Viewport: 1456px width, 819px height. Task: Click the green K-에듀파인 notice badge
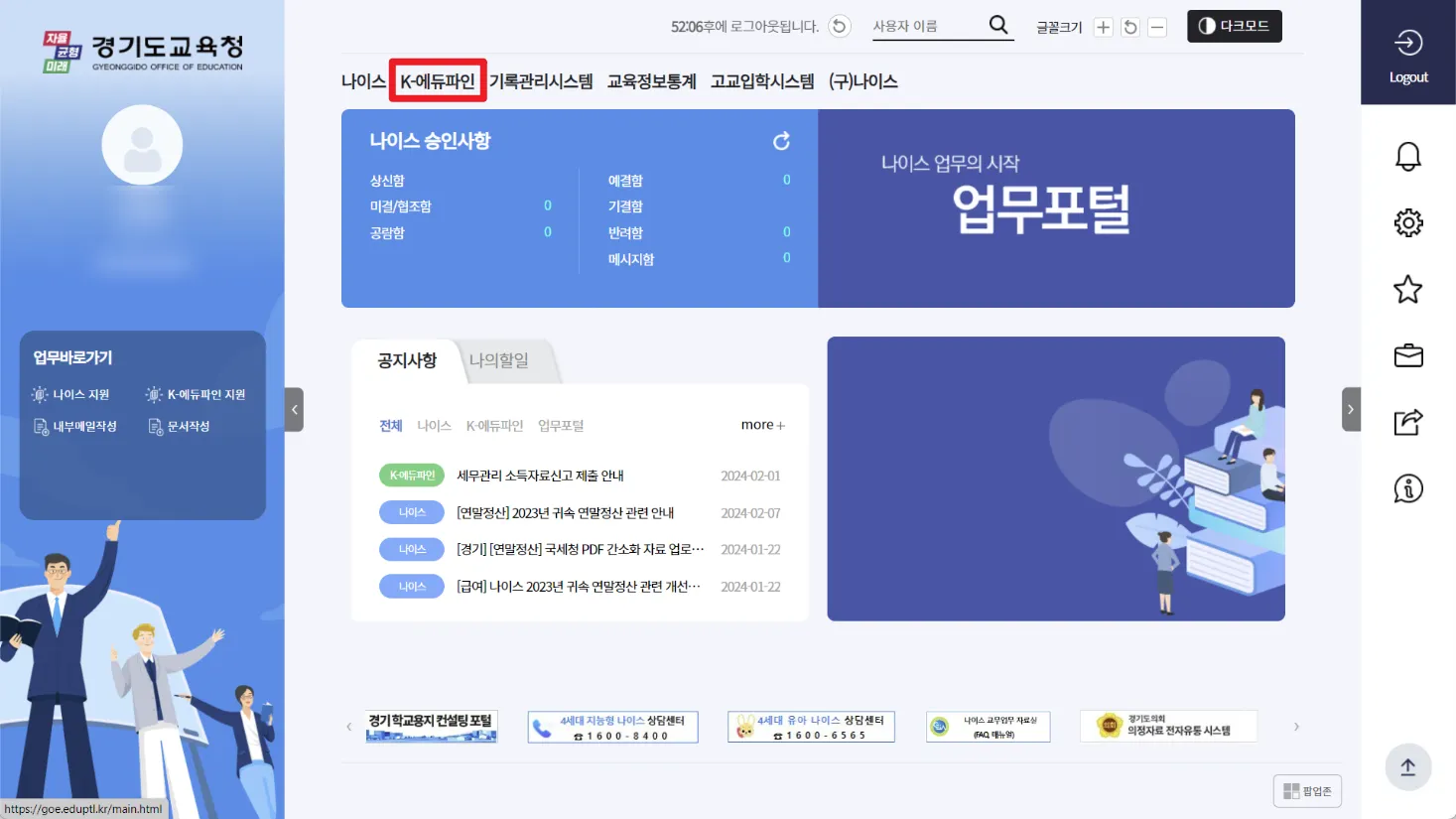[x=412, y=476]
